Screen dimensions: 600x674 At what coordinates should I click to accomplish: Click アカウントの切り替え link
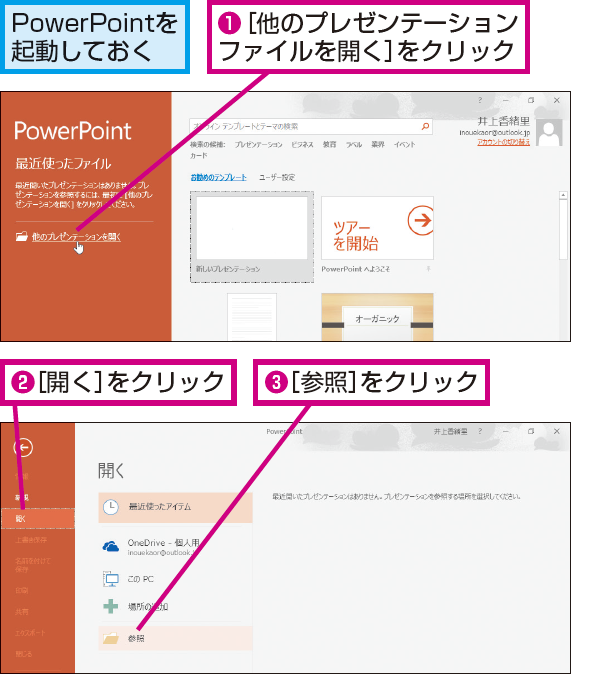pyautogui.click(x=503, y=142)
